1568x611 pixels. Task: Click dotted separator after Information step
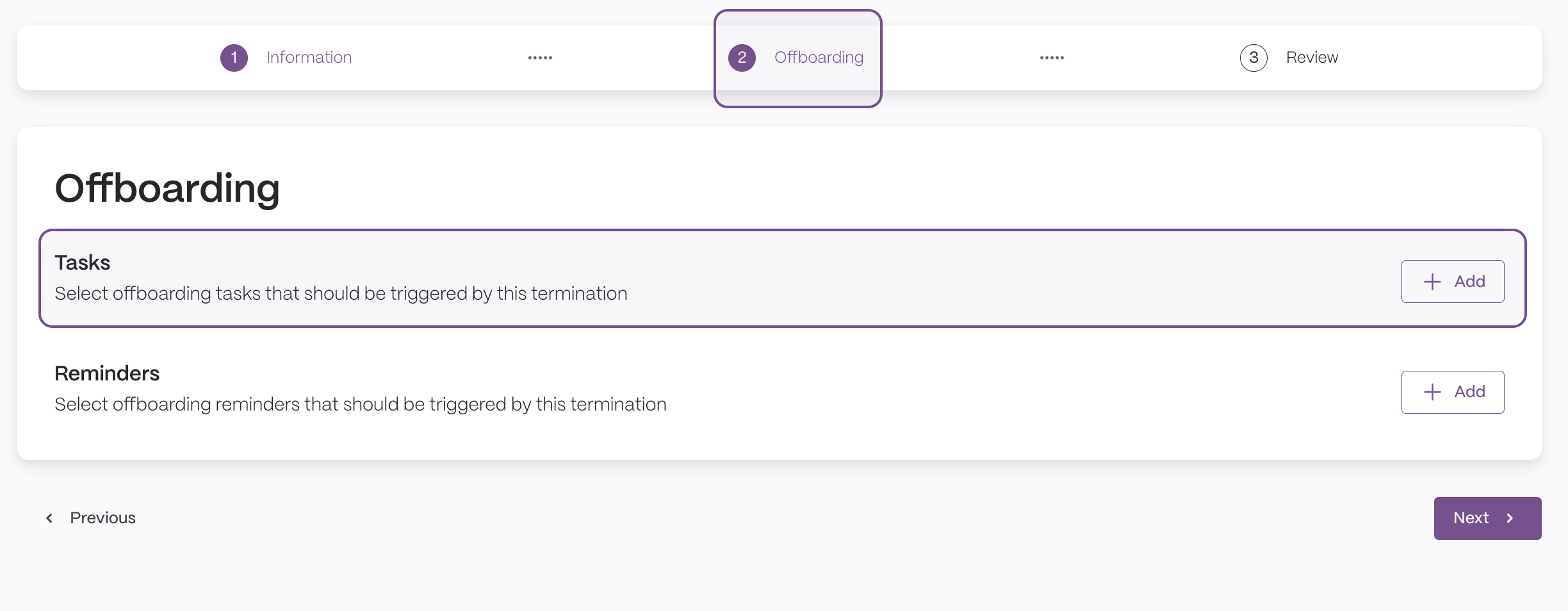[x=540, y=58]
